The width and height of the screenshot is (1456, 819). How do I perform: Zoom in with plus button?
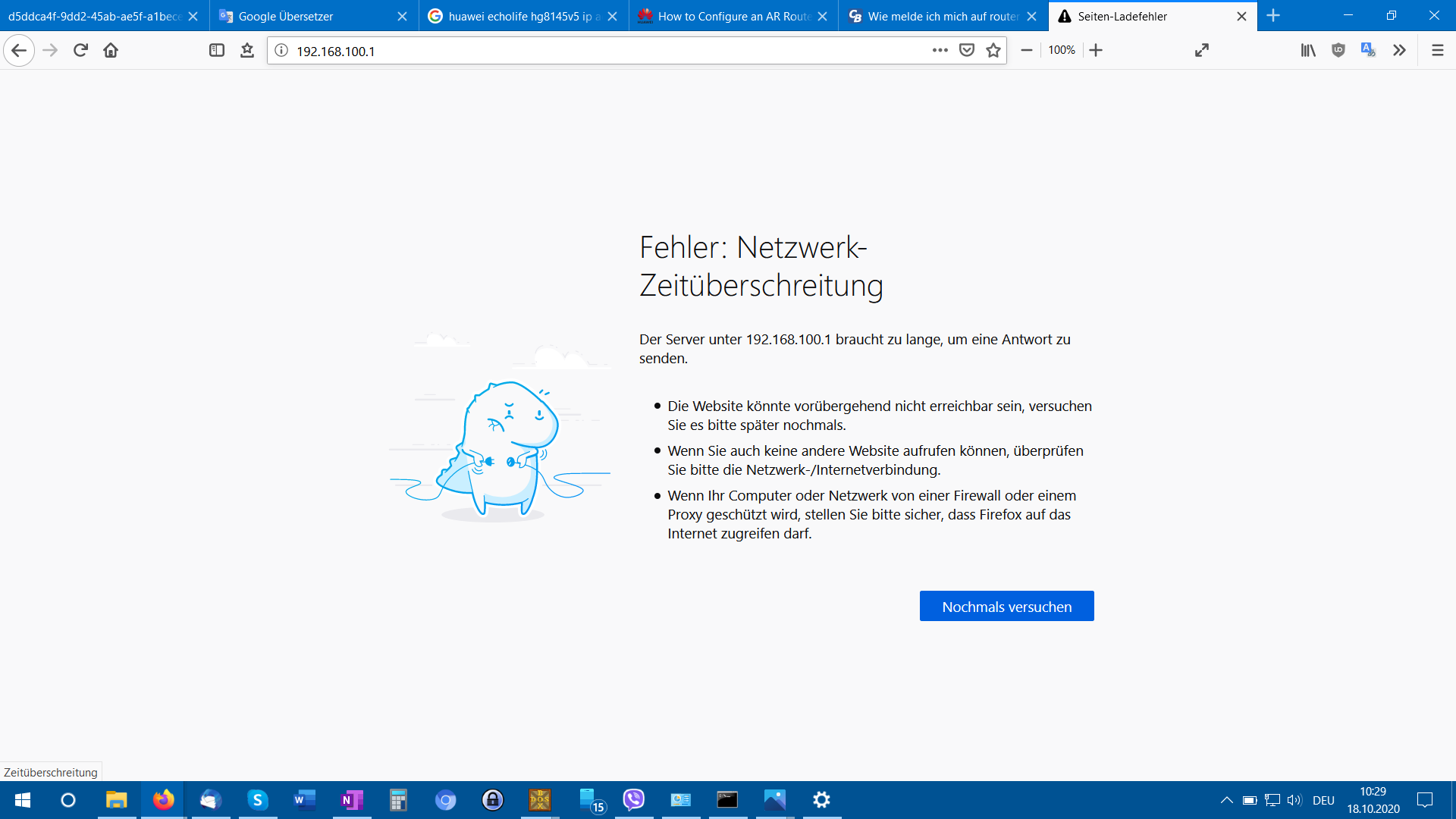click(1096, 50)
